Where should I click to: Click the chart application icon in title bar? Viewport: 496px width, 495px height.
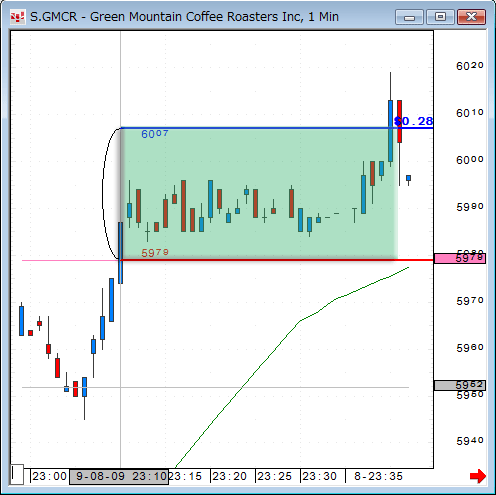click(x=17, y=17)
